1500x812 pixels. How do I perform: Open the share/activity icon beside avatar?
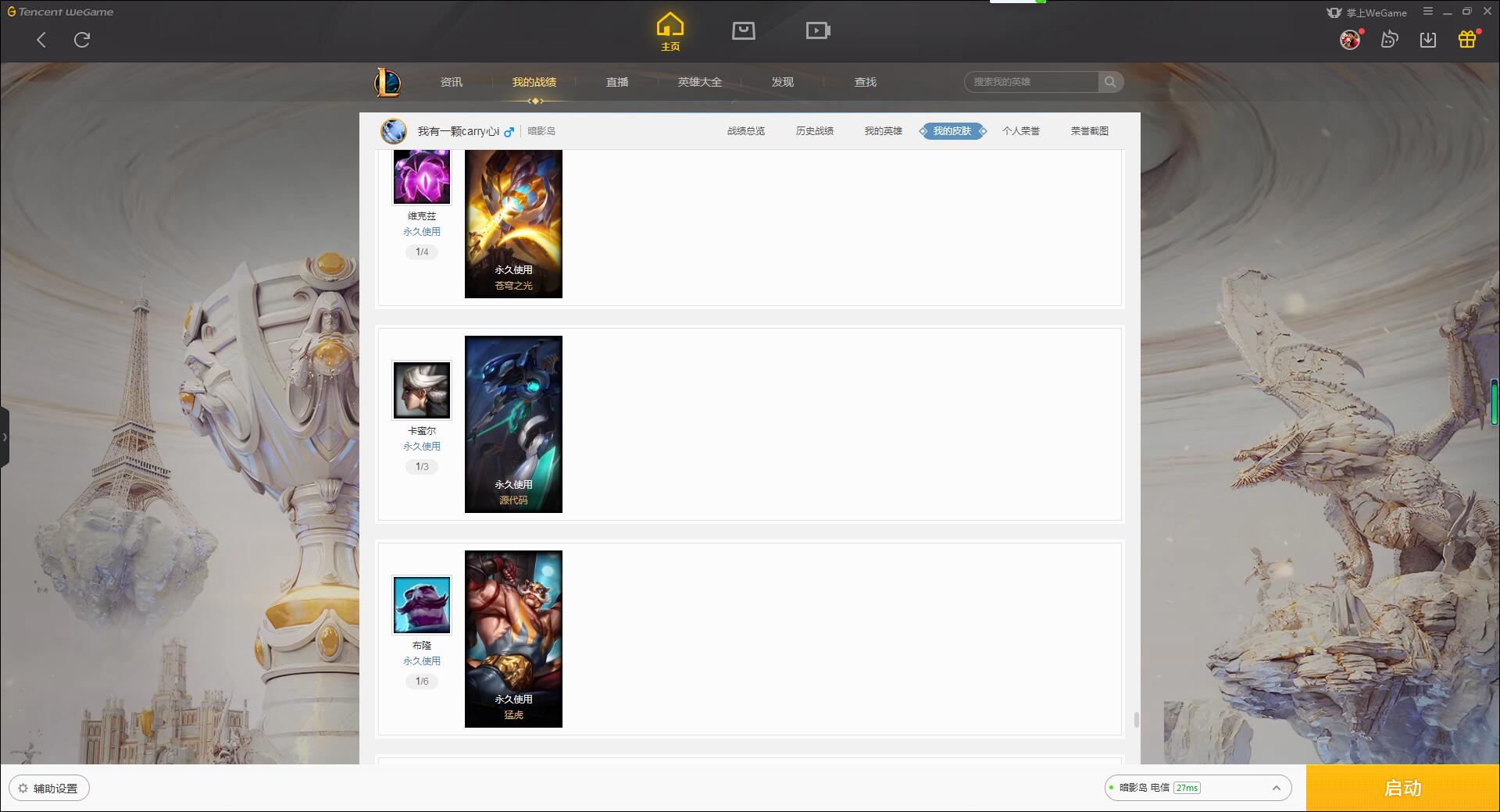pyautogui.click(x=1390, y=39)
